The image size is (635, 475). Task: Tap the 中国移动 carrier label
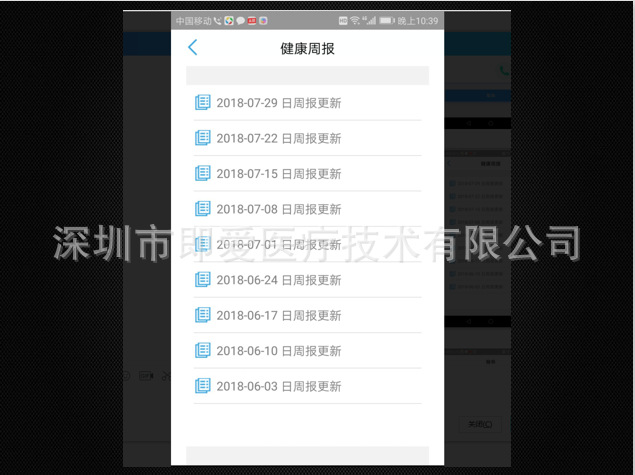coord(194,21)
